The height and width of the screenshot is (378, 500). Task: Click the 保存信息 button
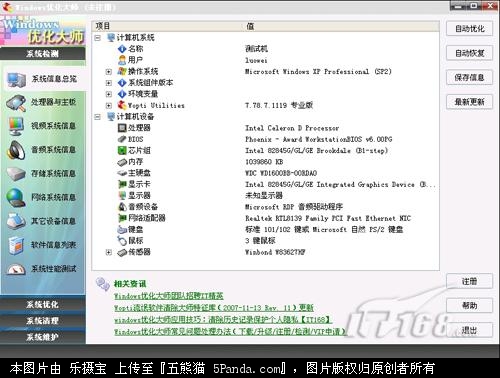tap(469, 78)
